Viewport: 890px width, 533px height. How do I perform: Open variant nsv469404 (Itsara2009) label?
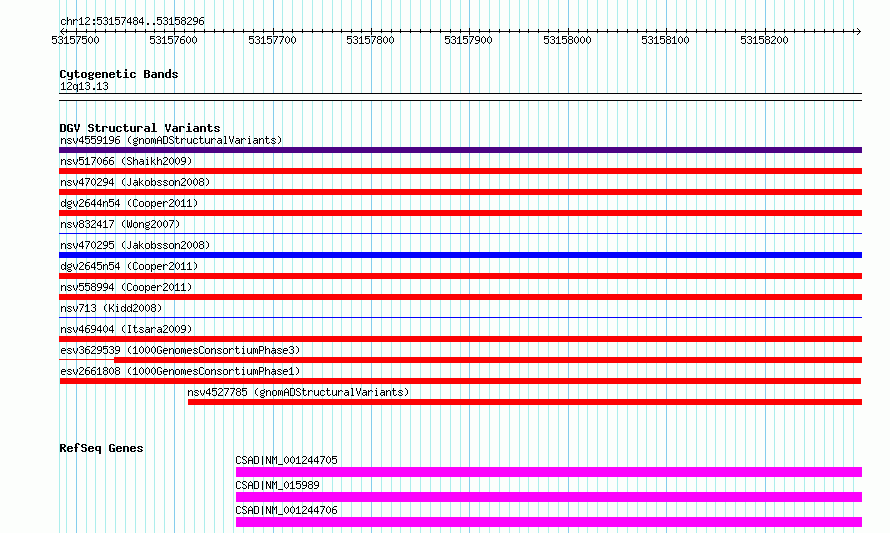126,329
